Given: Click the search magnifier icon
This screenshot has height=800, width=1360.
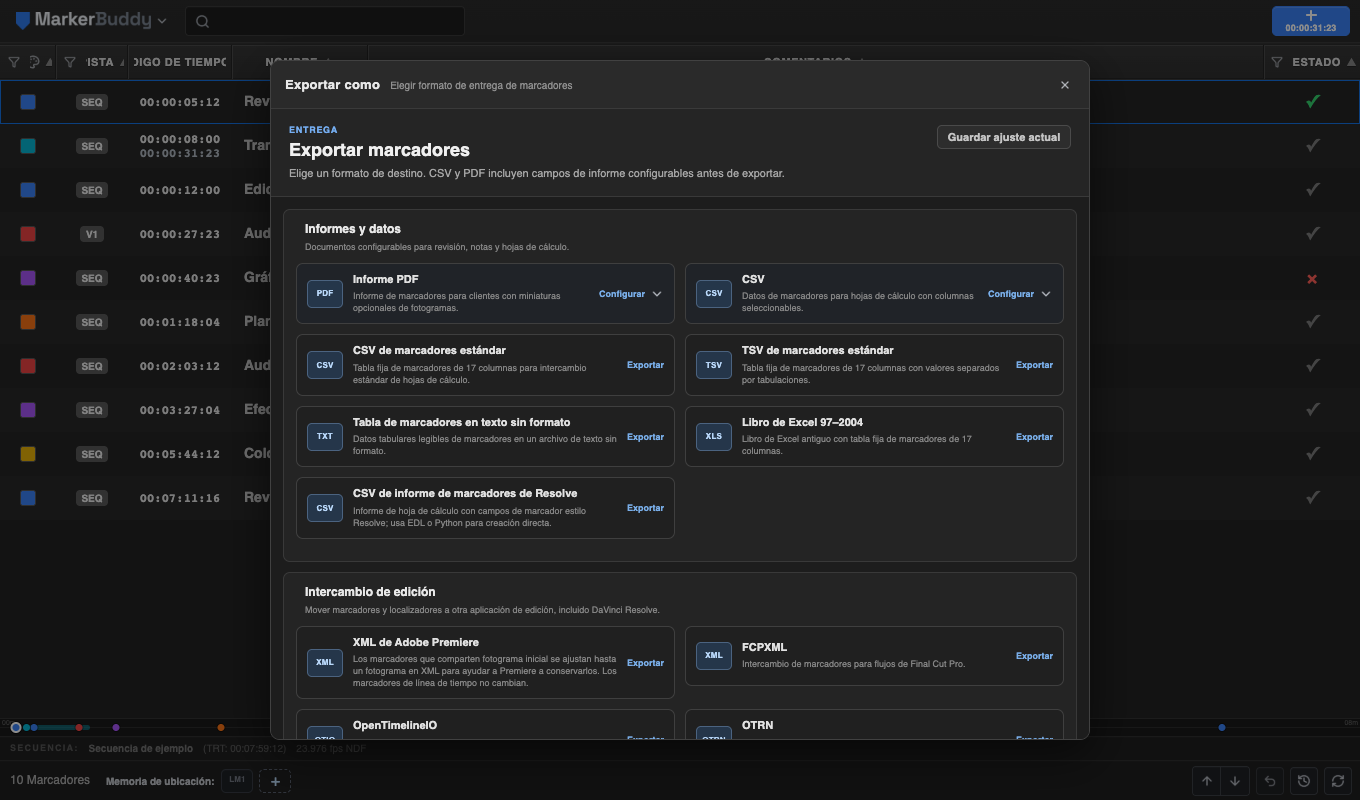Looking at the screenshot, I should [x=203, y=21].
